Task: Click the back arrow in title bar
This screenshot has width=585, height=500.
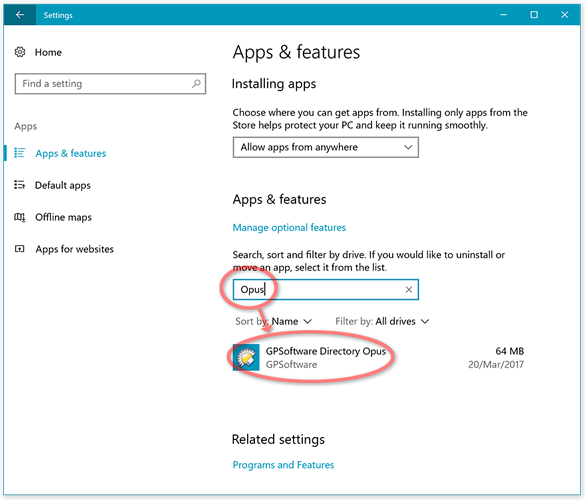Action: click(x=20, y=15)
